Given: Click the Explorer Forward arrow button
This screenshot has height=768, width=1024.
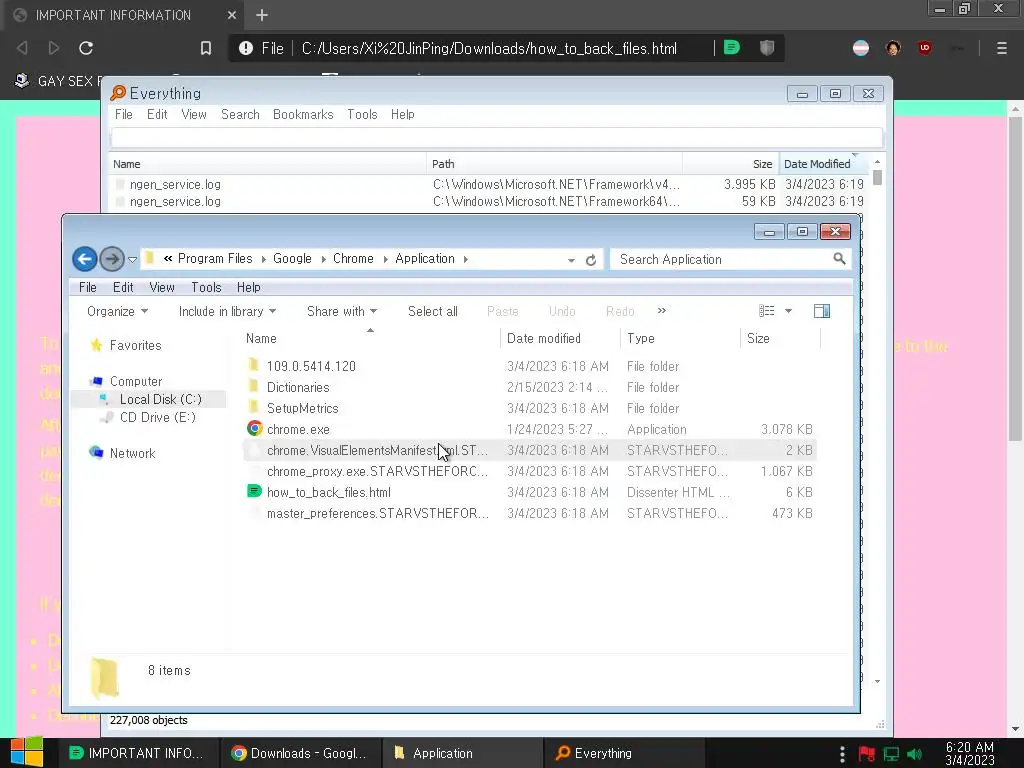Looking at the screenshot, I should coord(112,259).
